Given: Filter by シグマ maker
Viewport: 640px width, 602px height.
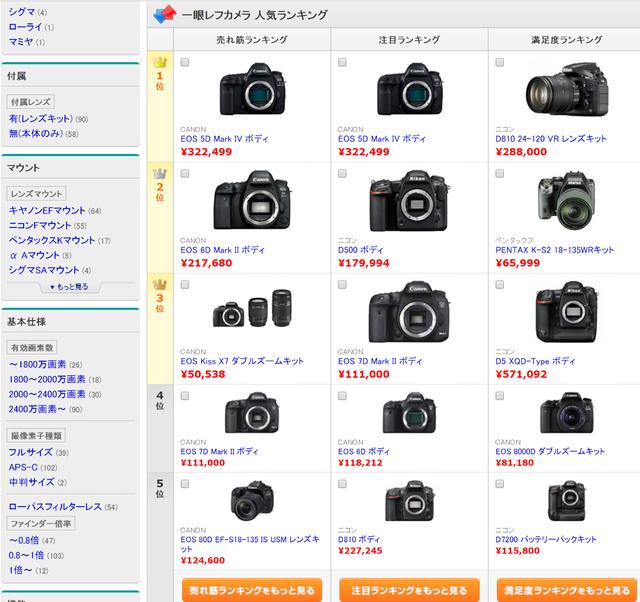Looking at the screenshot, I should coord(22,12).
